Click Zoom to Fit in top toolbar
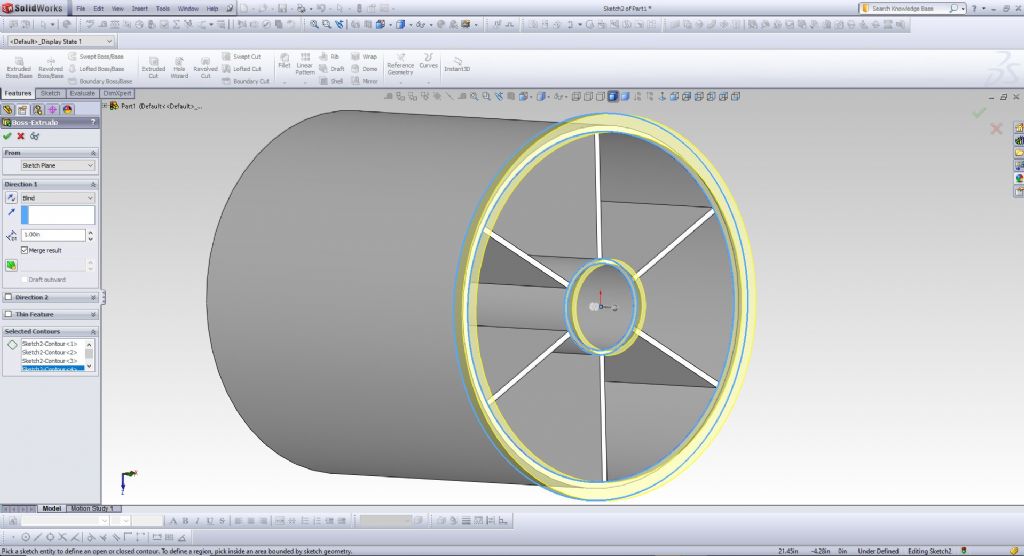The height and width of the screenshot is (556, 1024). point(314,25)
